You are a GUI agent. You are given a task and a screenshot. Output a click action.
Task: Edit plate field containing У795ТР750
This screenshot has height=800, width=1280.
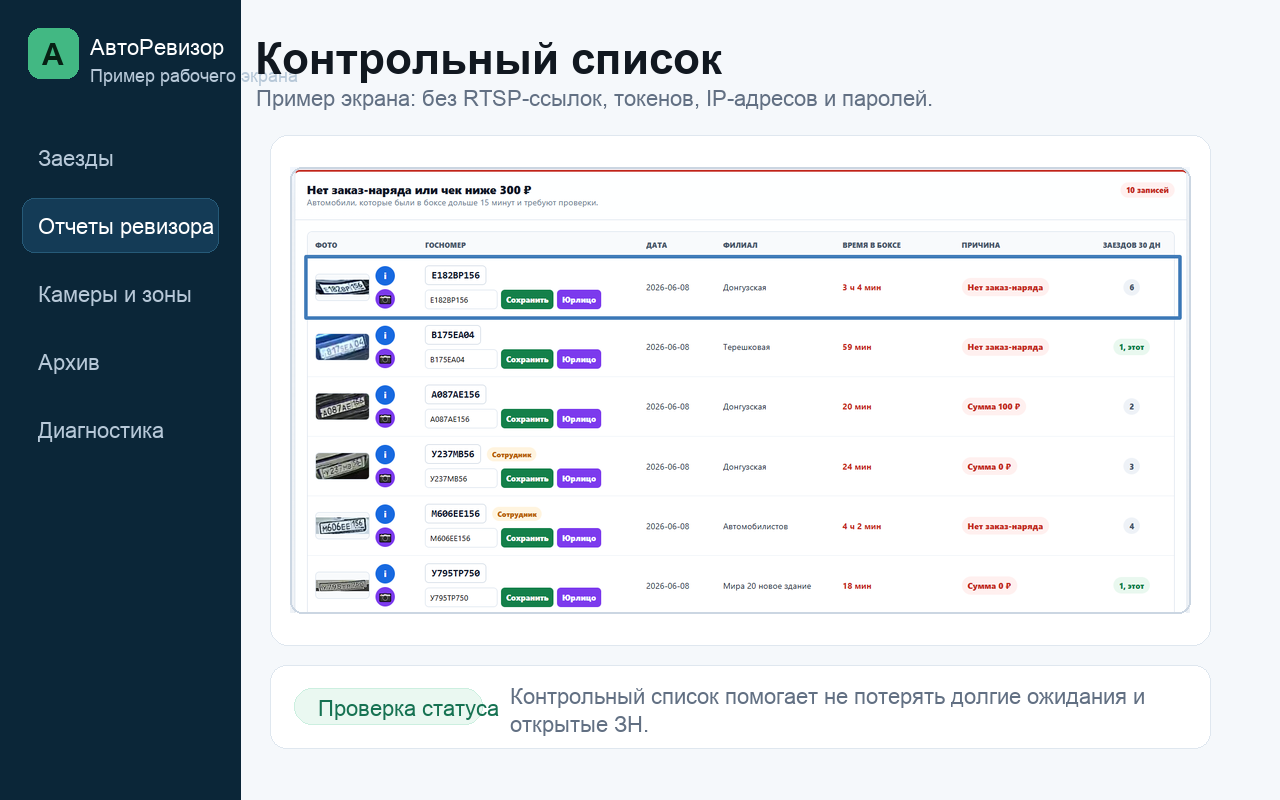pyautogui.click(x=461, y=598)
